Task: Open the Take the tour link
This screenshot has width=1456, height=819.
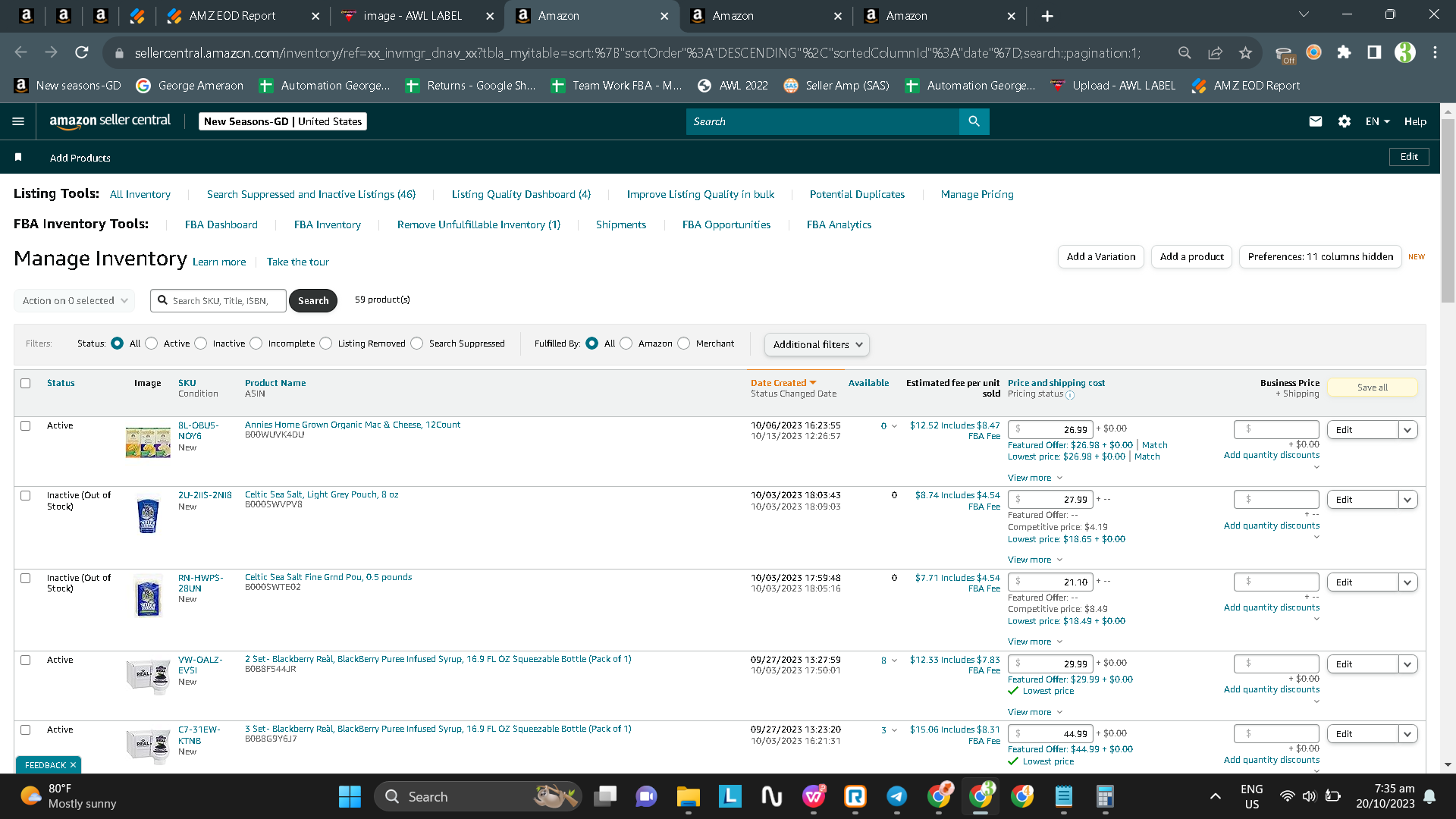Action: 298,262
